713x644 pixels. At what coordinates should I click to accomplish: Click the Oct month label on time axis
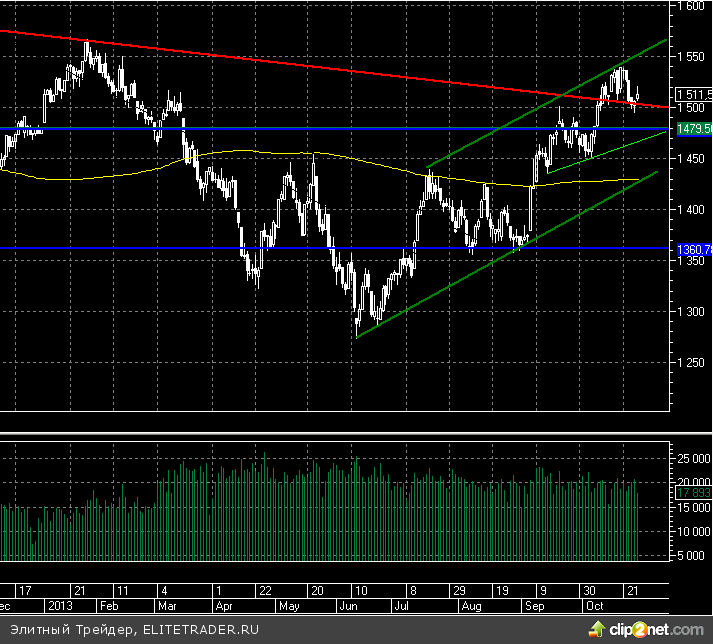[x=595, y=606]
